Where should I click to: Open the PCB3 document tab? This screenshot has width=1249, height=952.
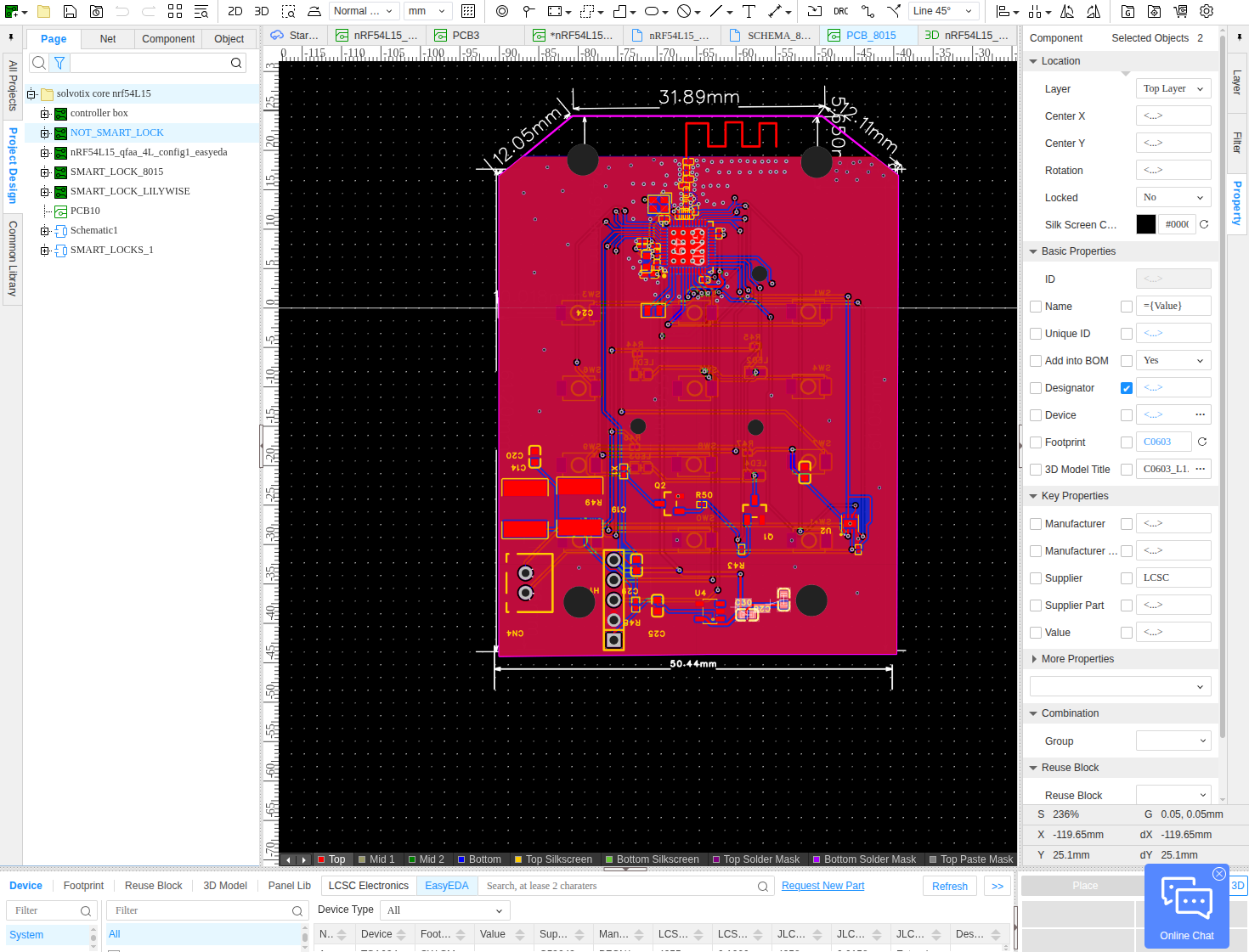click(465, 36)
